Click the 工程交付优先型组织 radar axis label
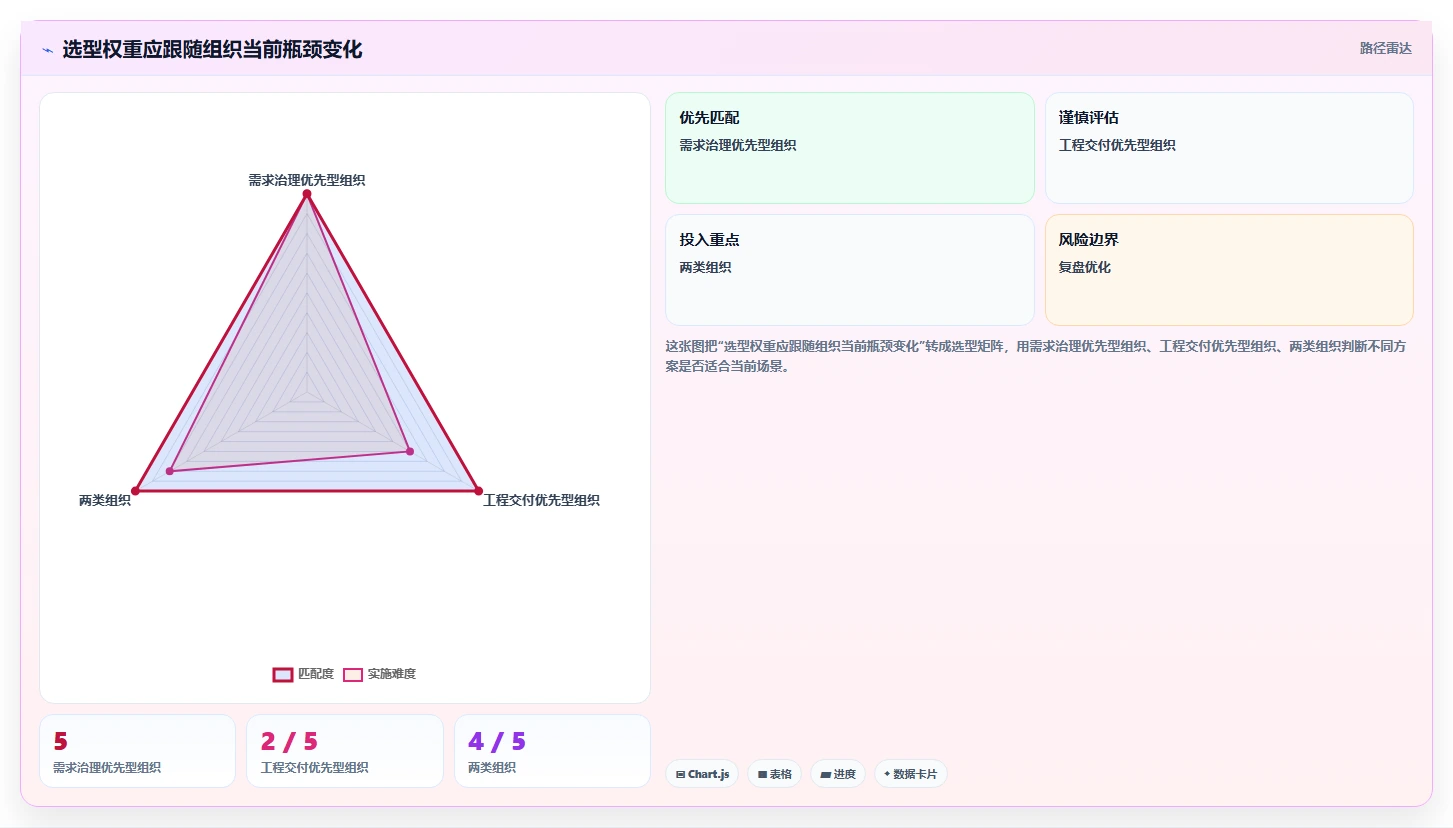The width and height of the screenshot is (1453, 828). click(x=541, y=500)
